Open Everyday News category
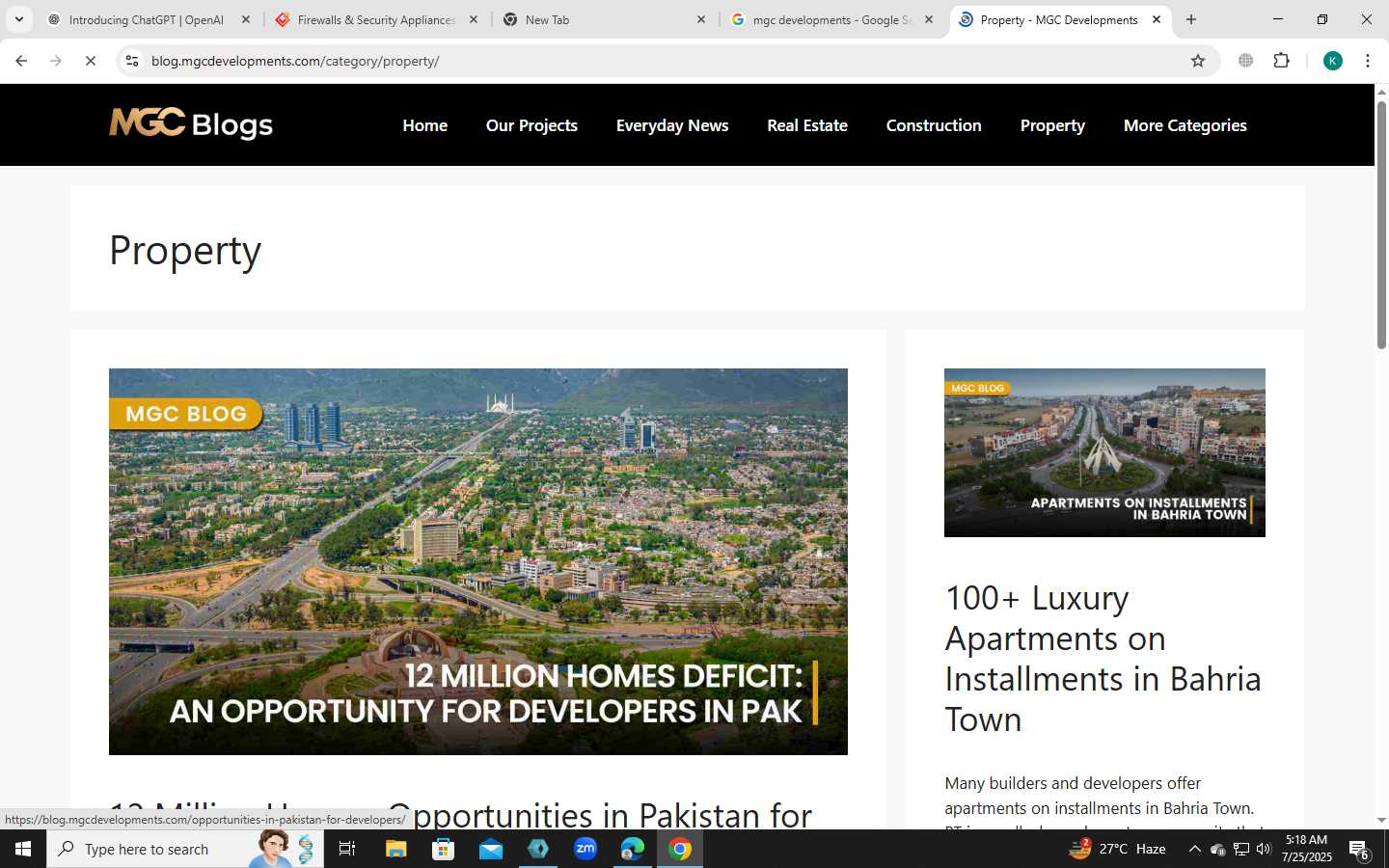The image size is (1389, 868). (672, 125)
